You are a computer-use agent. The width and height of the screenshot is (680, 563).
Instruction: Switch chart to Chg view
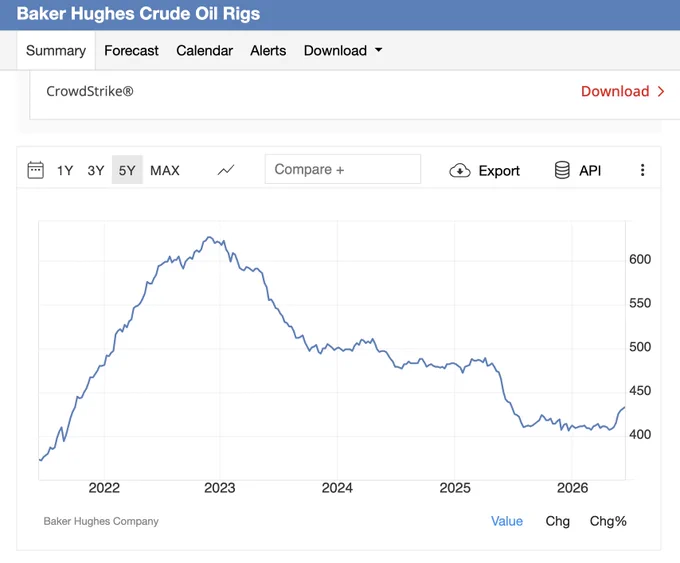(557, 521)
